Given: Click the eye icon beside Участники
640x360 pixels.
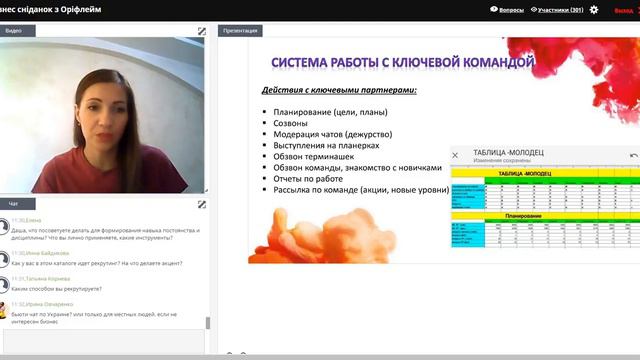Looking at the screenshot, I should click(534, 9).
